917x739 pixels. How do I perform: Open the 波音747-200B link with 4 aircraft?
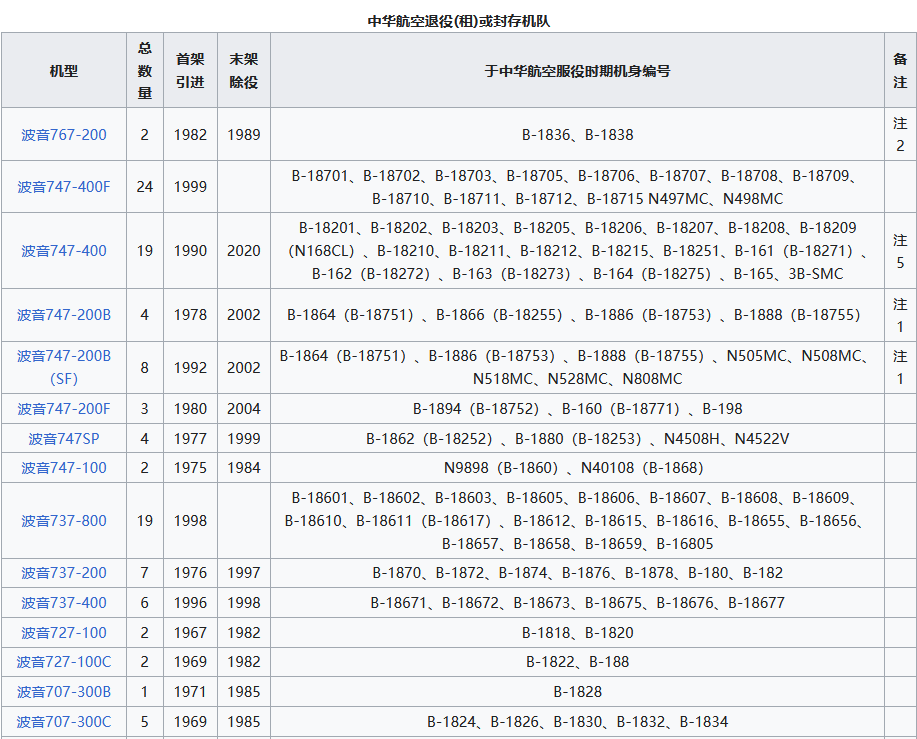tap(64, 315)
